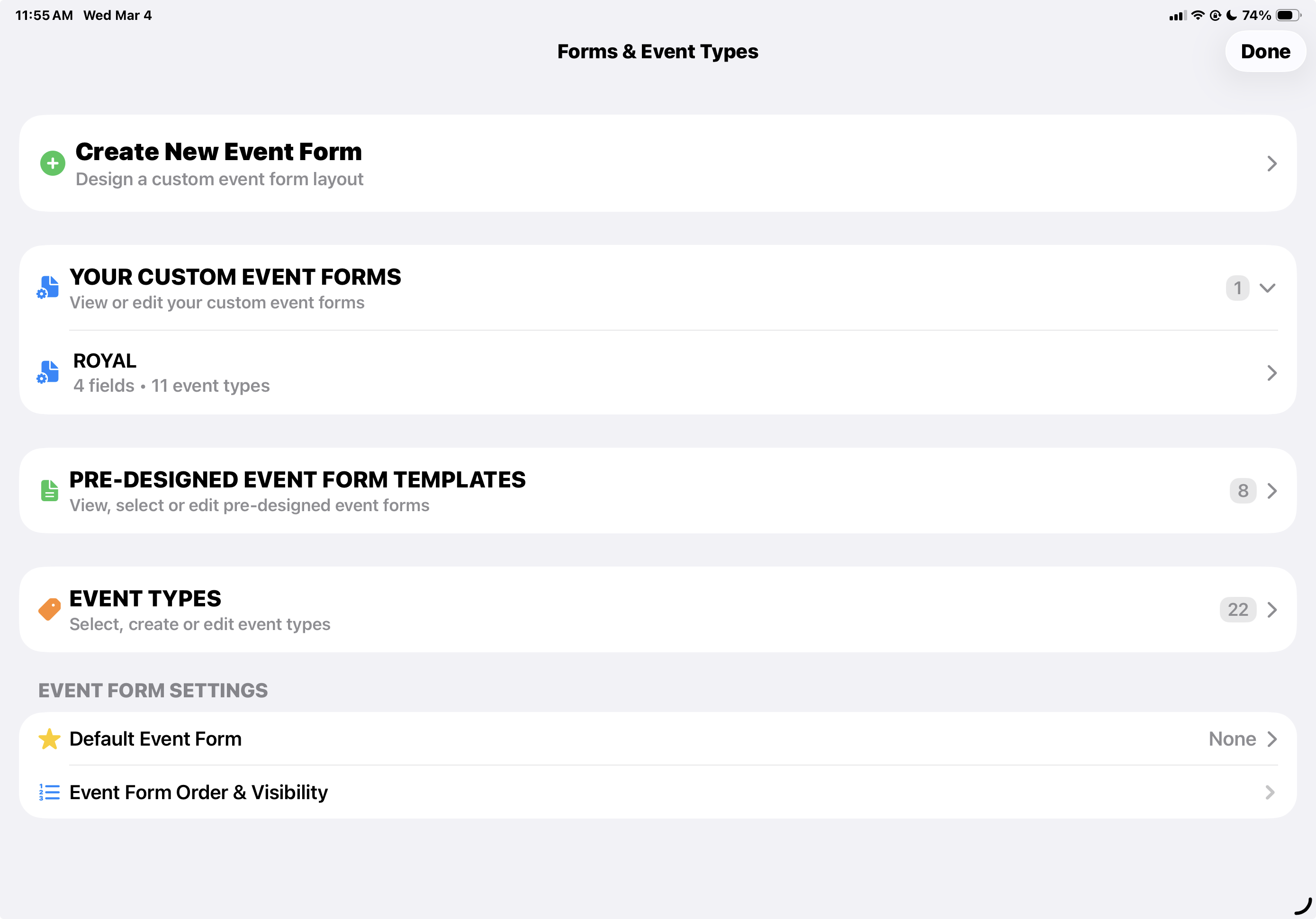Open the ROYAL custom form entry

click(x=658, y=373)
